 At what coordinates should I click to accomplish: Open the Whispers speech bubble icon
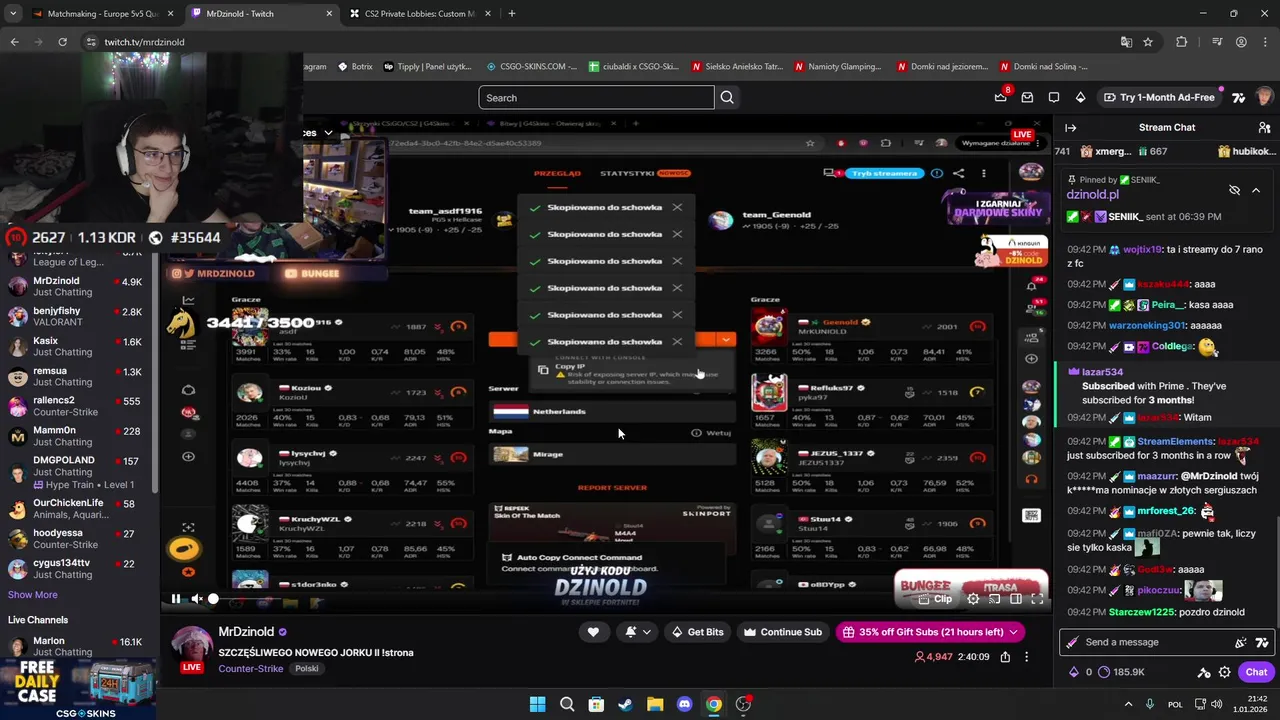click(1054, 97)
